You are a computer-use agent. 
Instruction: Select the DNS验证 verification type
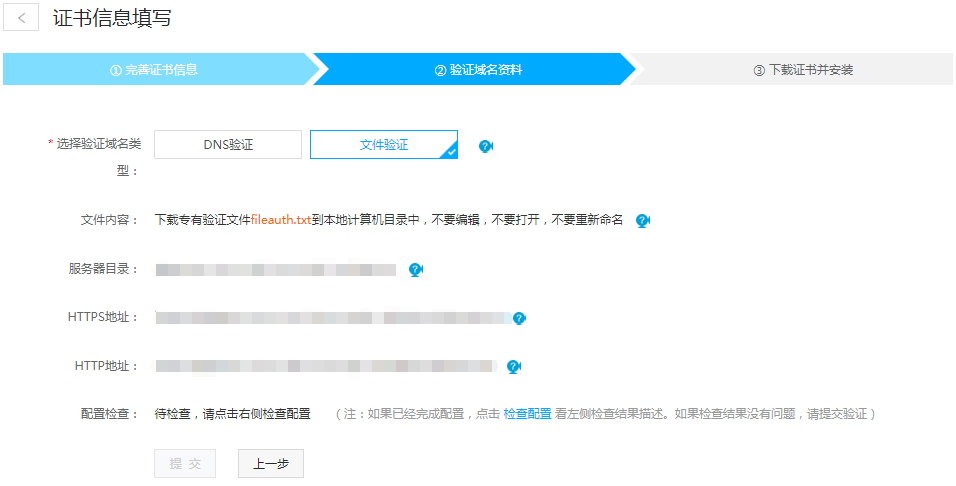228,145
